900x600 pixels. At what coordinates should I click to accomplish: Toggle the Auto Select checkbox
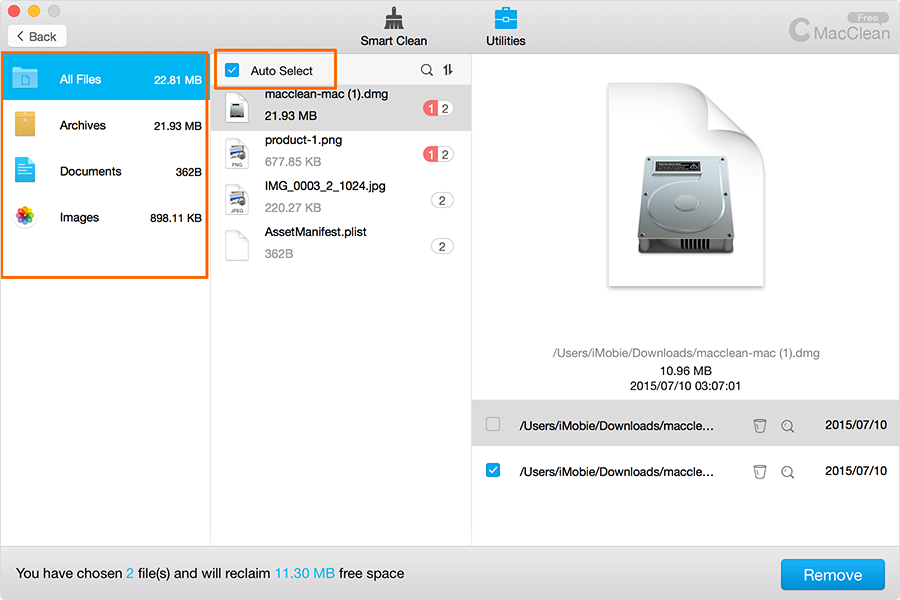tap(232, 71)
